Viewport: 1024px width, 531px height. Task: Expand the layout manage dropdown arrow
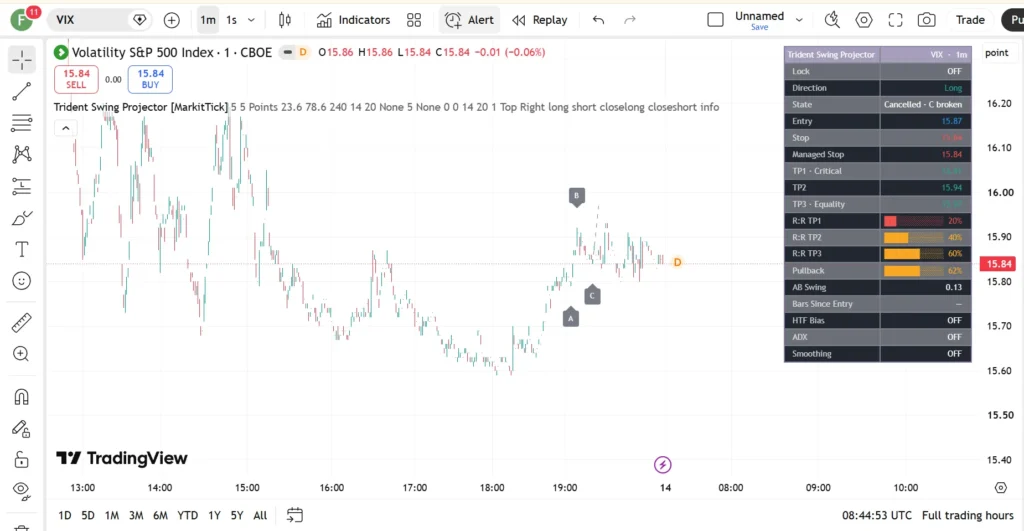coord(799,20)
